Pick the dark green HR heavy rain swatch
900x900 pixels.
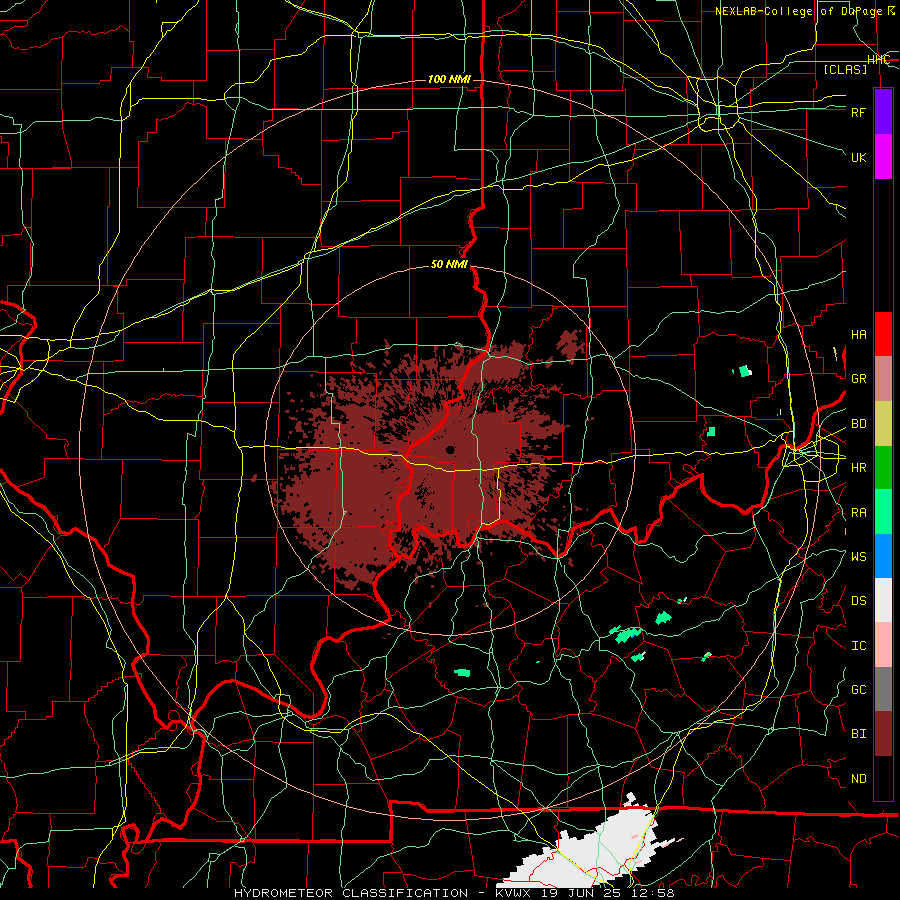coord(883,468)
